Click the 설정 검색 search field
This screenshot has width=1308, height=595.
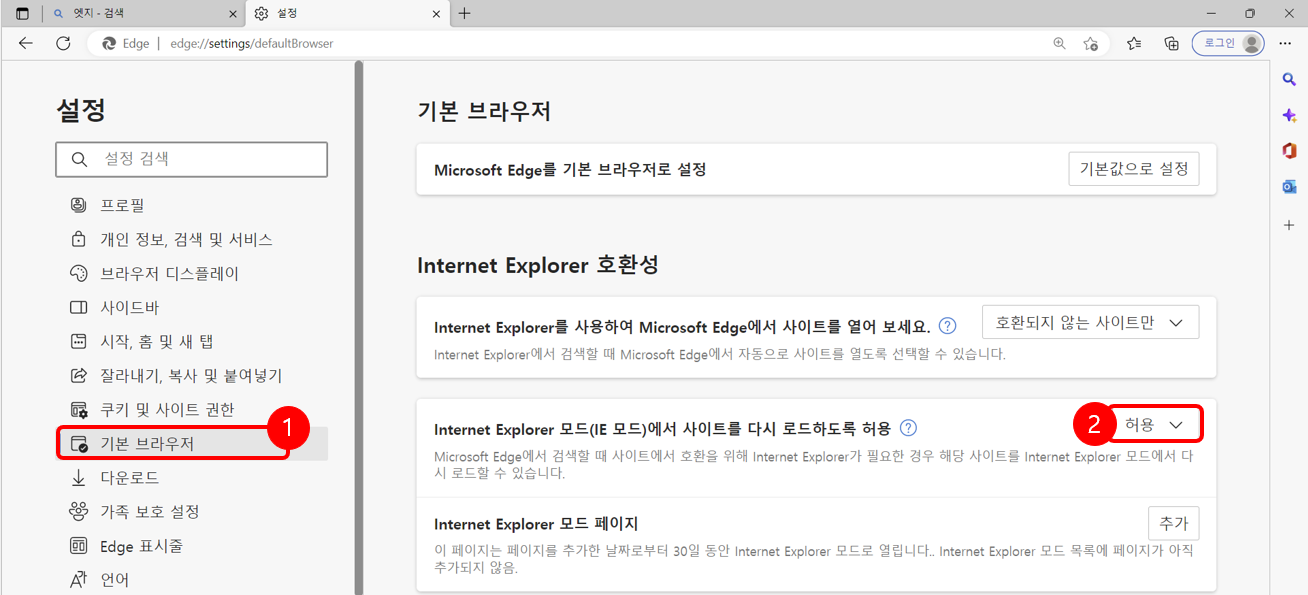192,159
